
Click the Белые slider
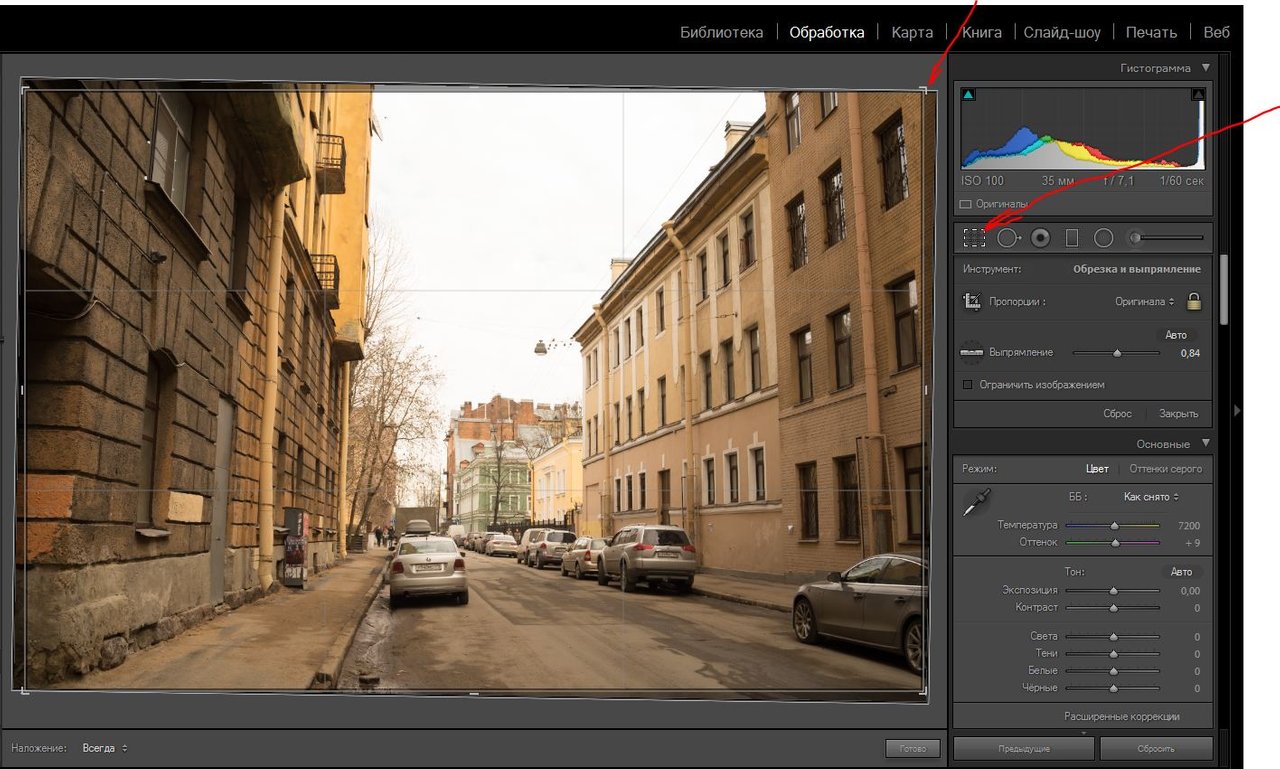[1112, 670]
